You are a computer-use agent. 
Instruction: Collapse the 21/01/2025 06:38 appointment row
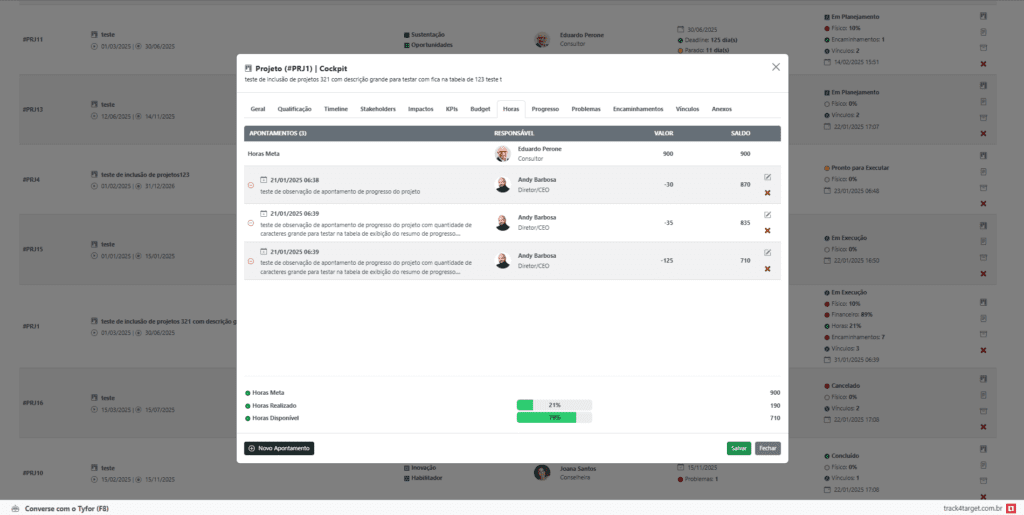pos(250,185)
